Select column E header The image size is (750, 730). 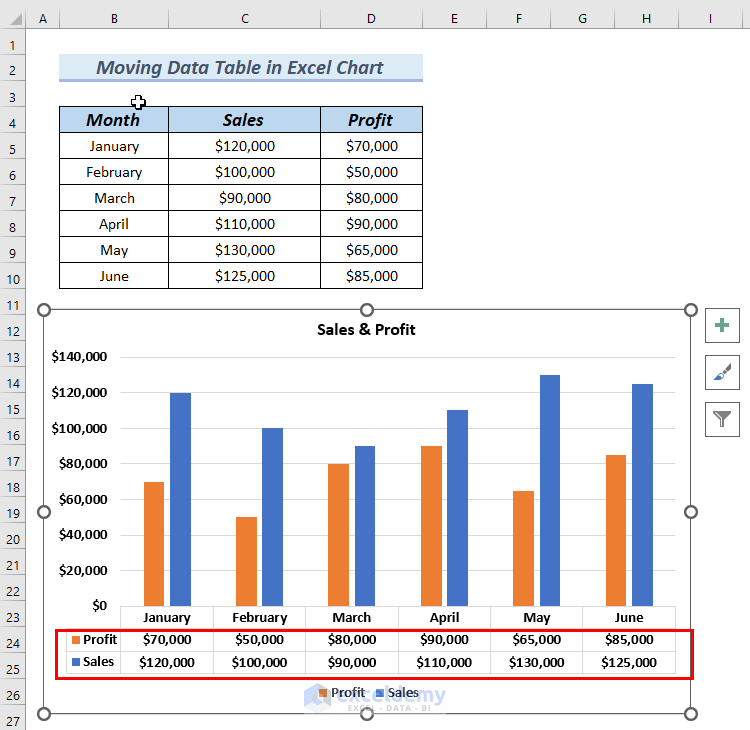pos(454,18)
